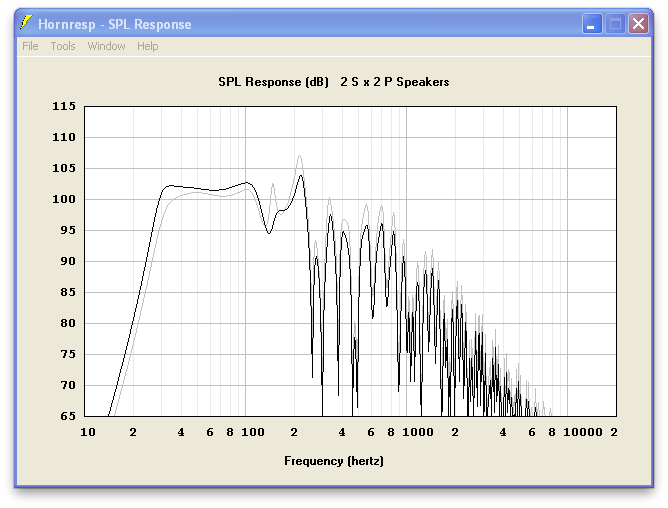Open the Help menu

[x=147, y=46]
